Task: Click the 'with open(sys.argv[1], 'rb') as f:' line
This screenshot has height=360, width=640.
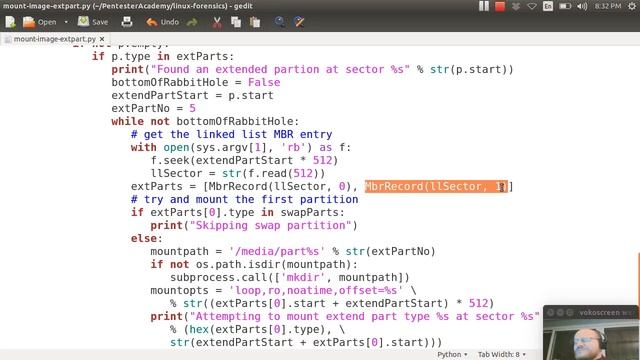Action: (241, 147)
